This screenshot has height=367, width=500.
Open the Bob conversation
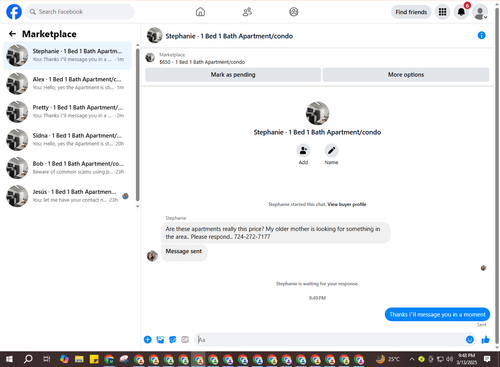68,168
